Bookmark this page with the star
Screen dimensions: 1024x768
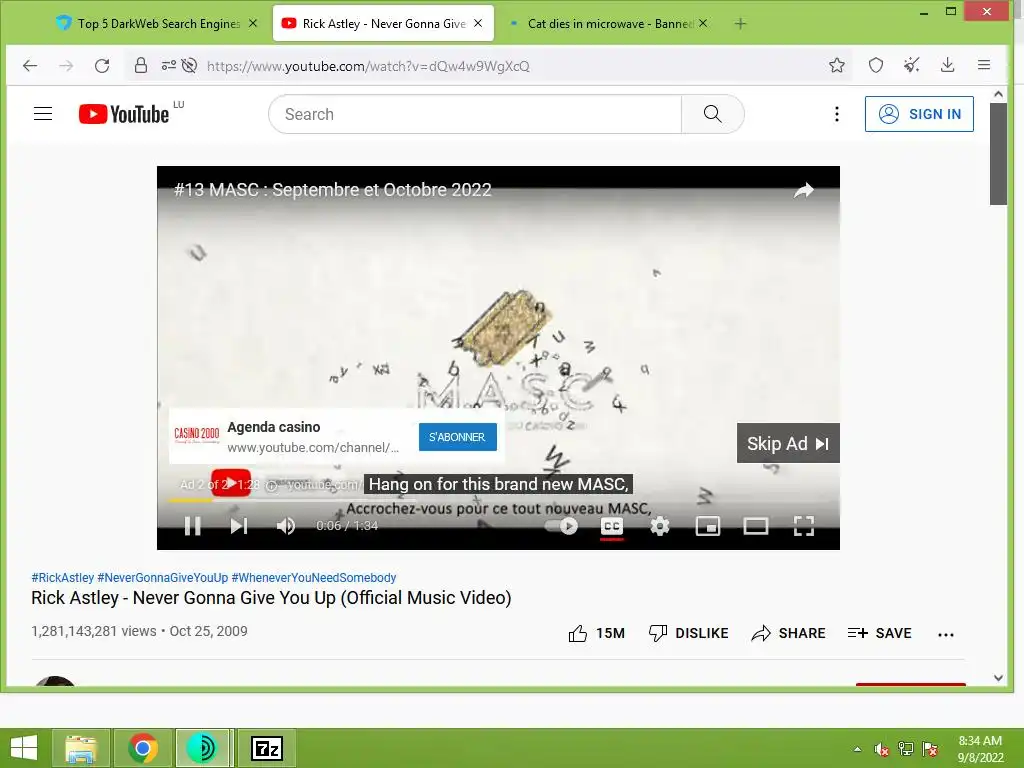pos(837,65)
